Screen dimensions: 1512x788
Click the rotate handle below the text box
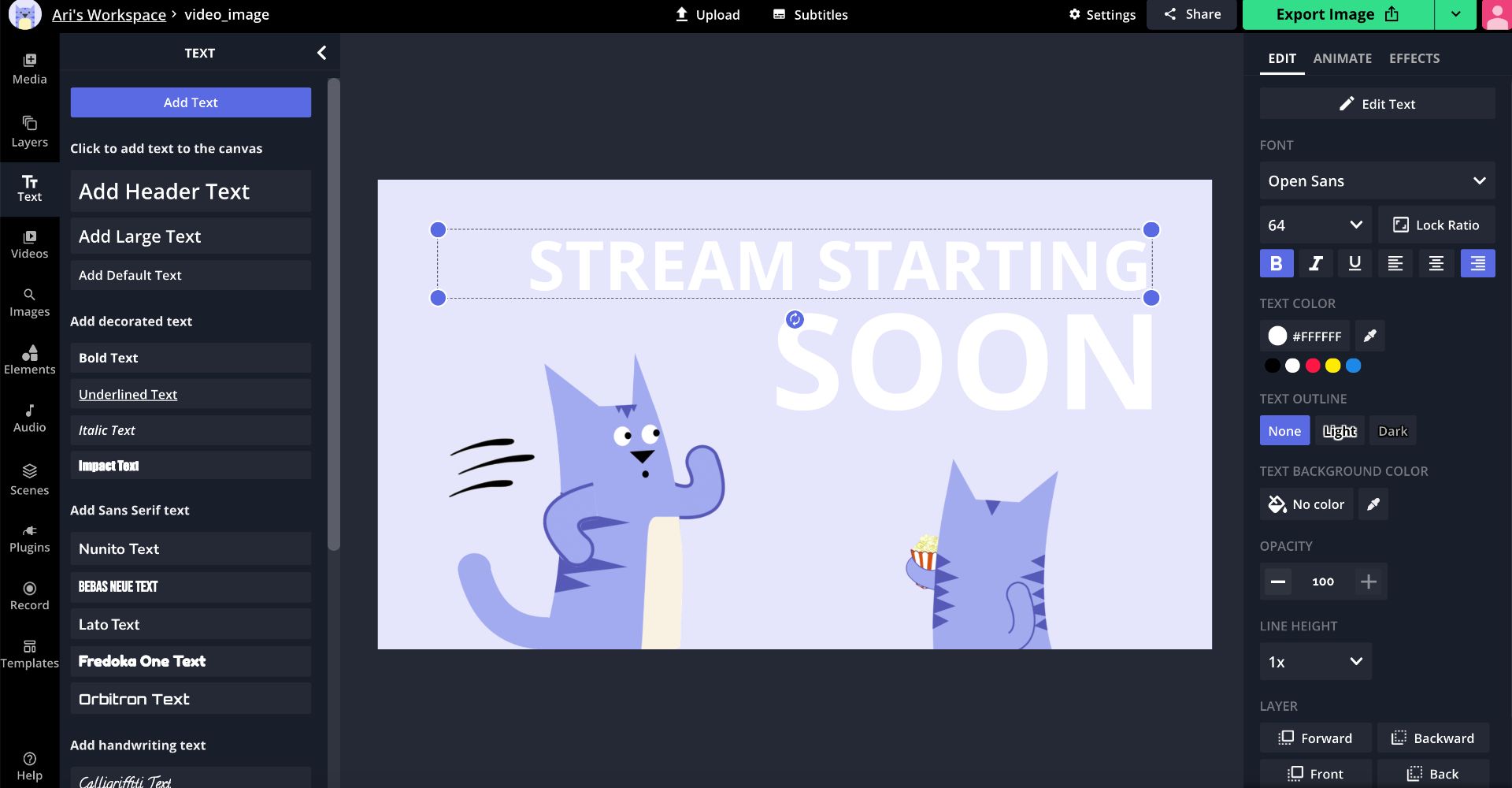click(x=795, y=319)
